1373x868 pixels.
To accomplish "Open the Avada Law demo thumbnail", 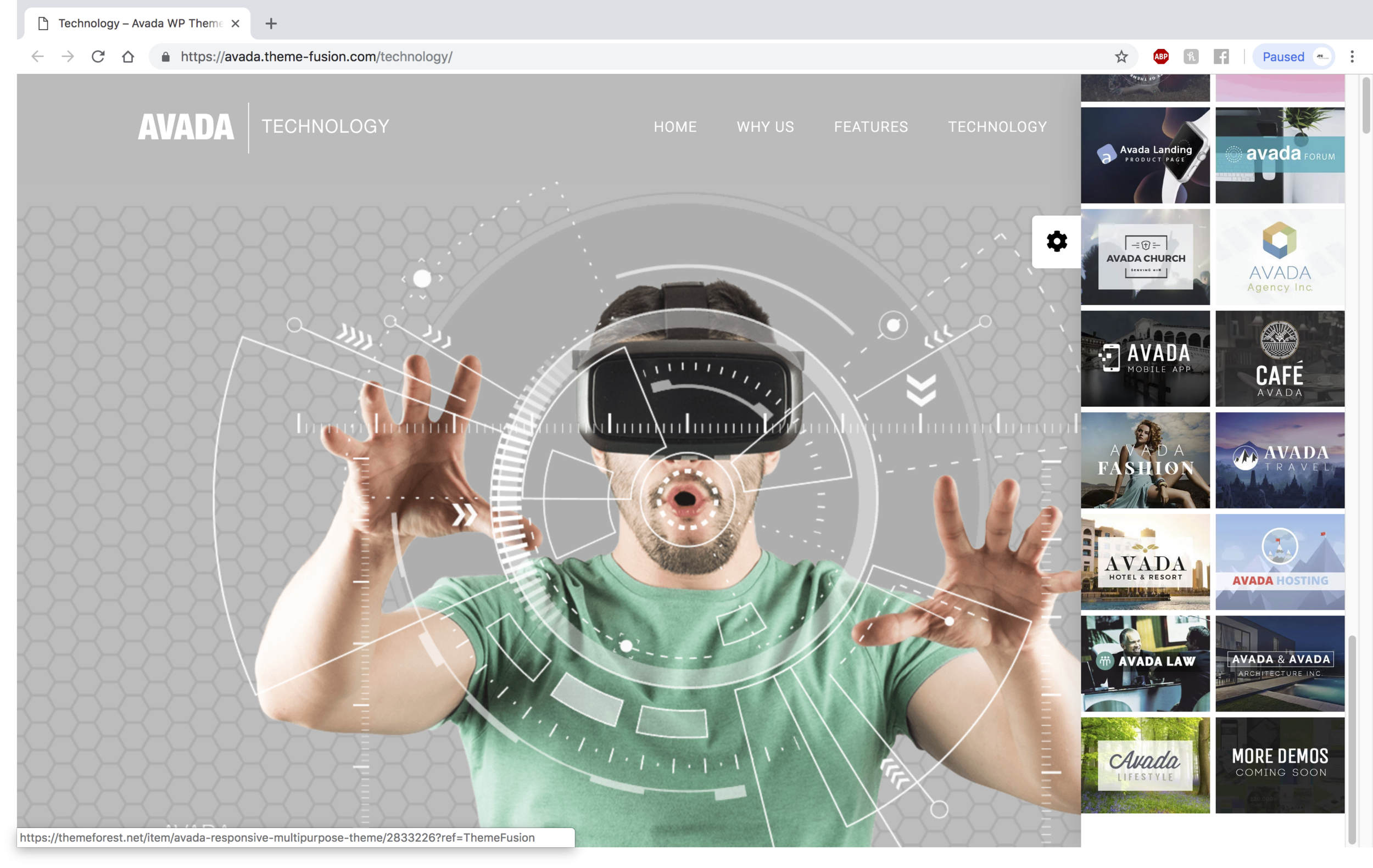I will [1145, 663].
